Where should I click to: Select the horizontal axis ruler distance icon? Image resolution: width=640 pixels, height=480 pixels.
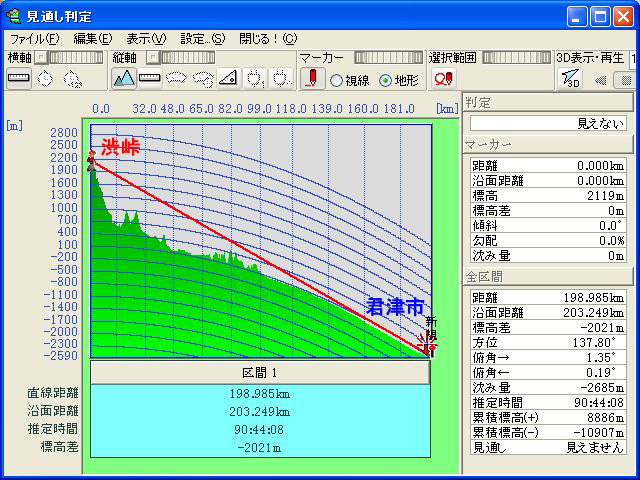point(18,78)
